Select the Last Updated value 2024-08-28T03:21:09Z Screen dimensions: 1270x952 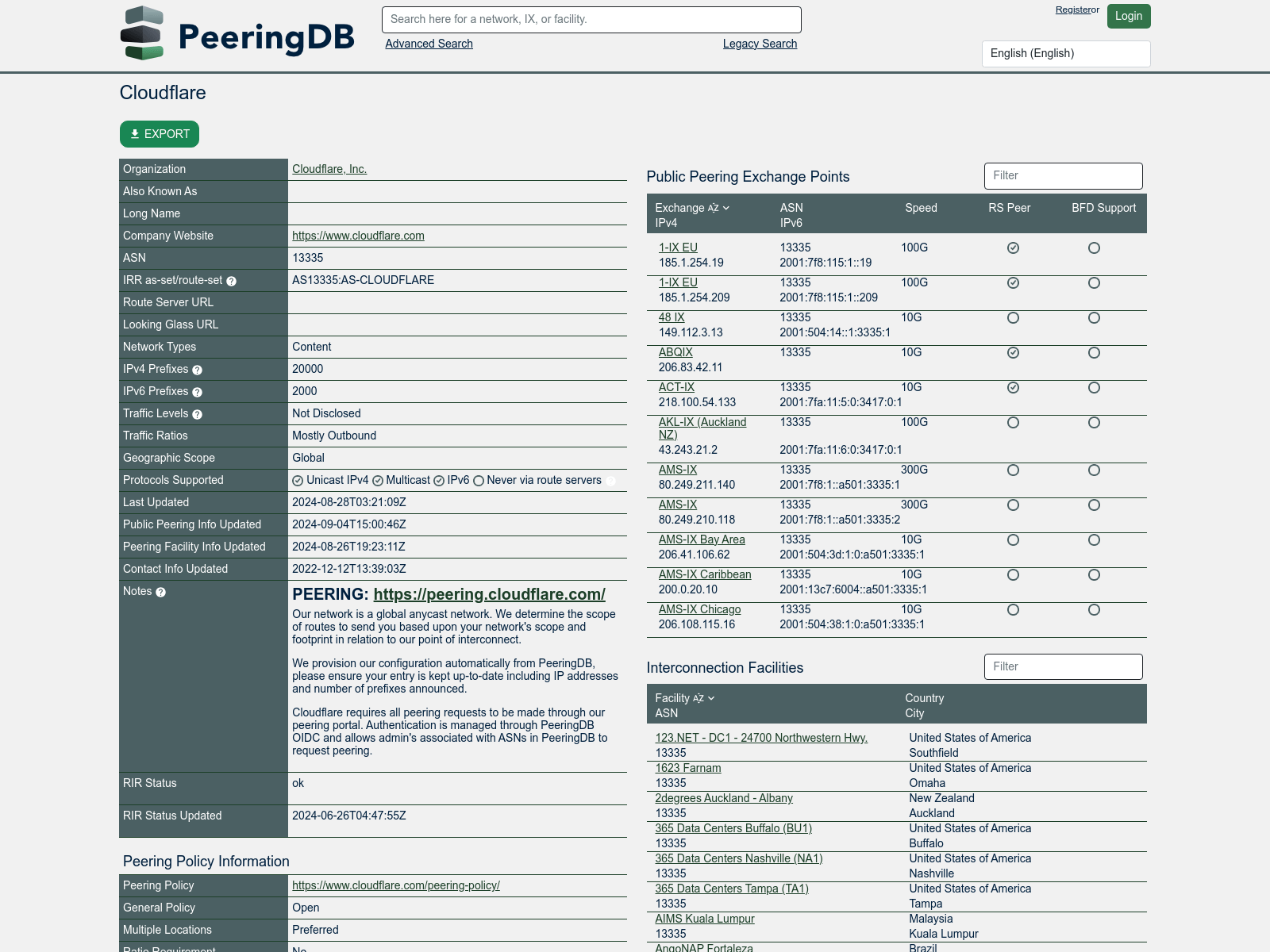coord(349,502)
